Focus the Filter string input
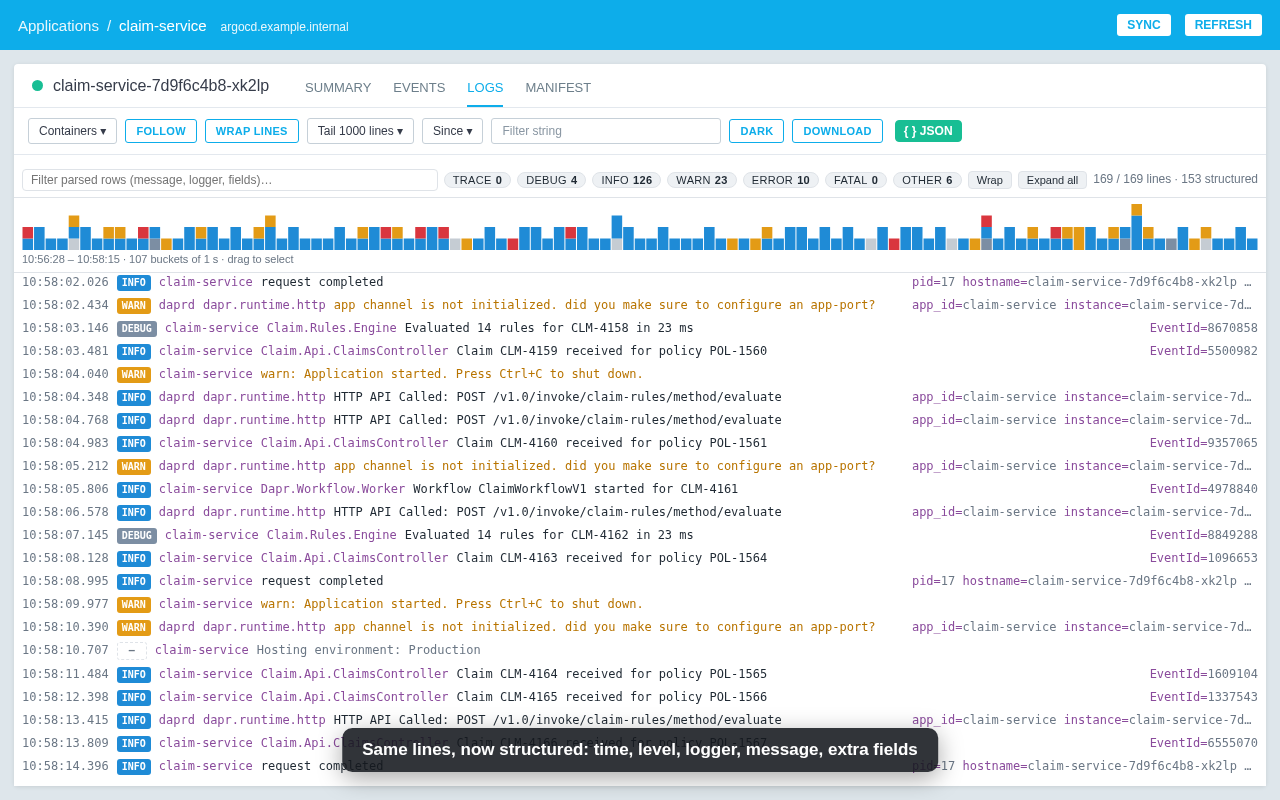The image size is (1280, 800). (x=606, y=131)
